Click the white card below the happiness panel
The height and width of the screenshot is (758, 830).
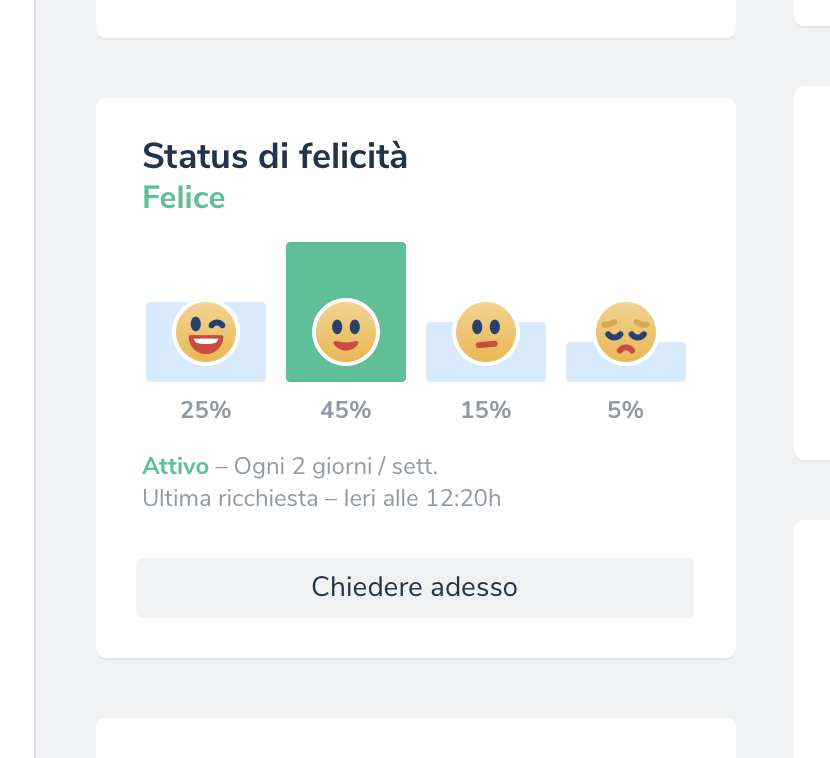tap(416, 738)
